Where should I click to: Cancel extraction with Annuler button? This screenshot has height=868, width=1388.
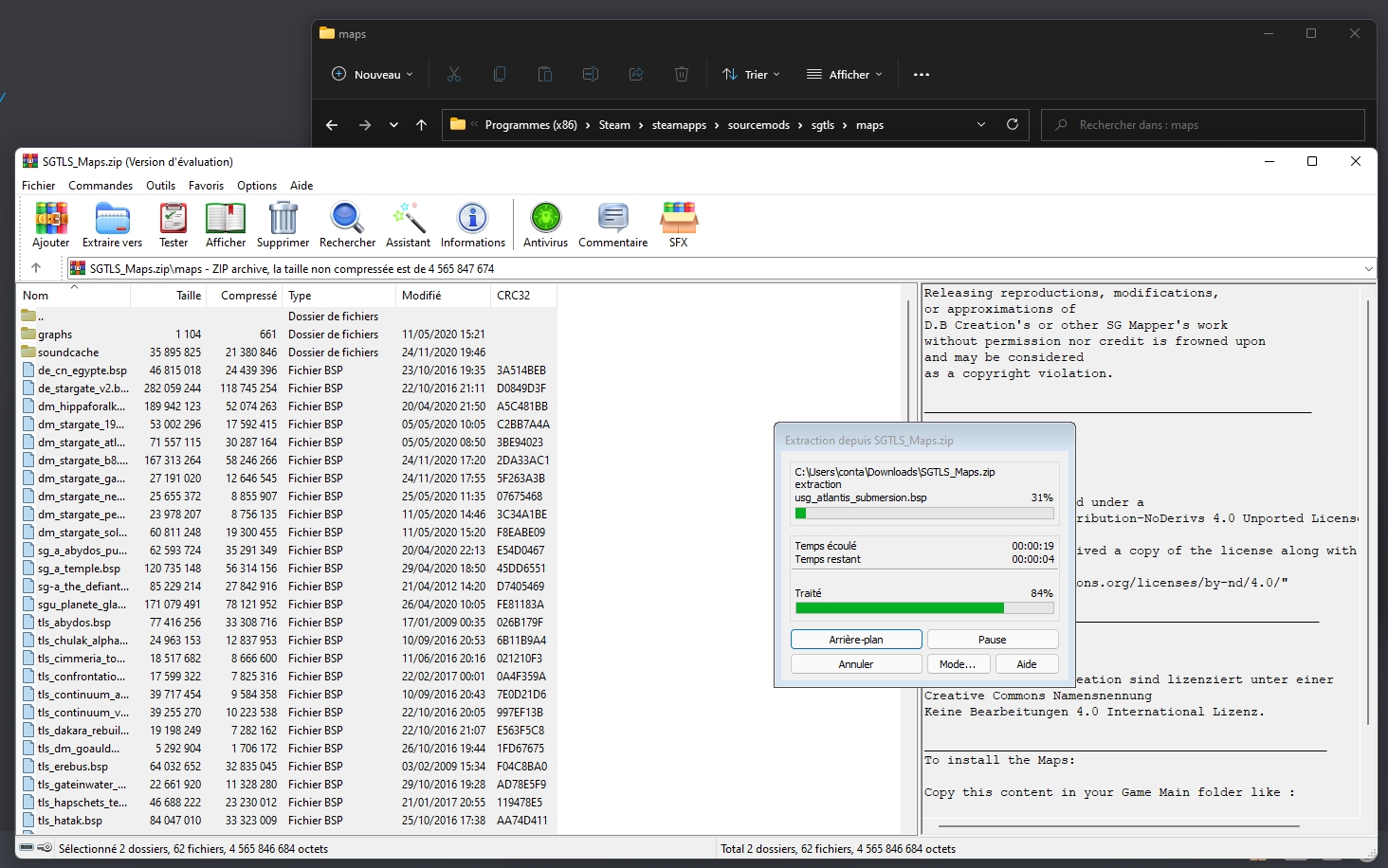pos(856,664)
